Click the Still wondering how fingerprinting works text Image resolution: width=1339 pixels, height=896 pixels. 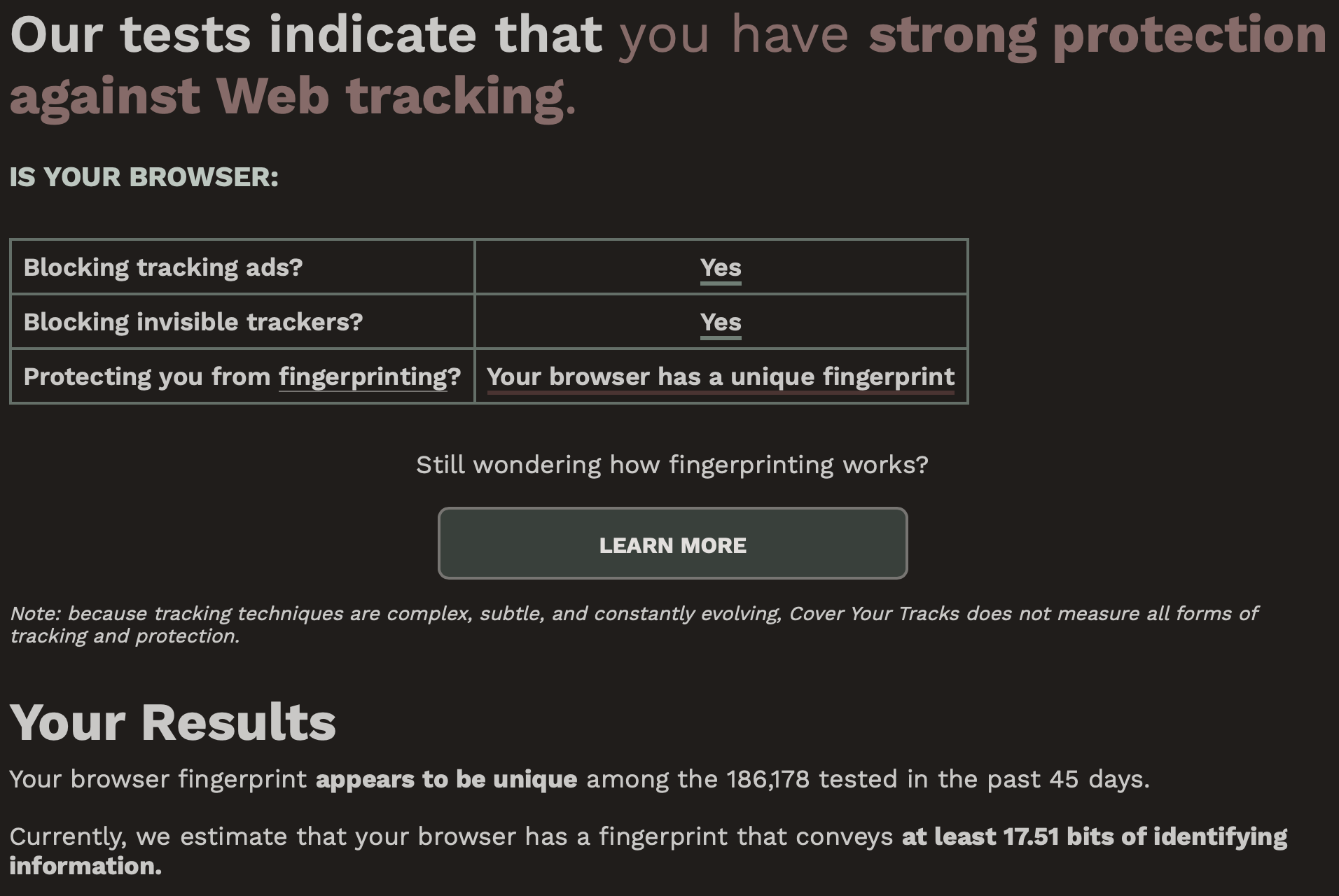click(672, 463)
